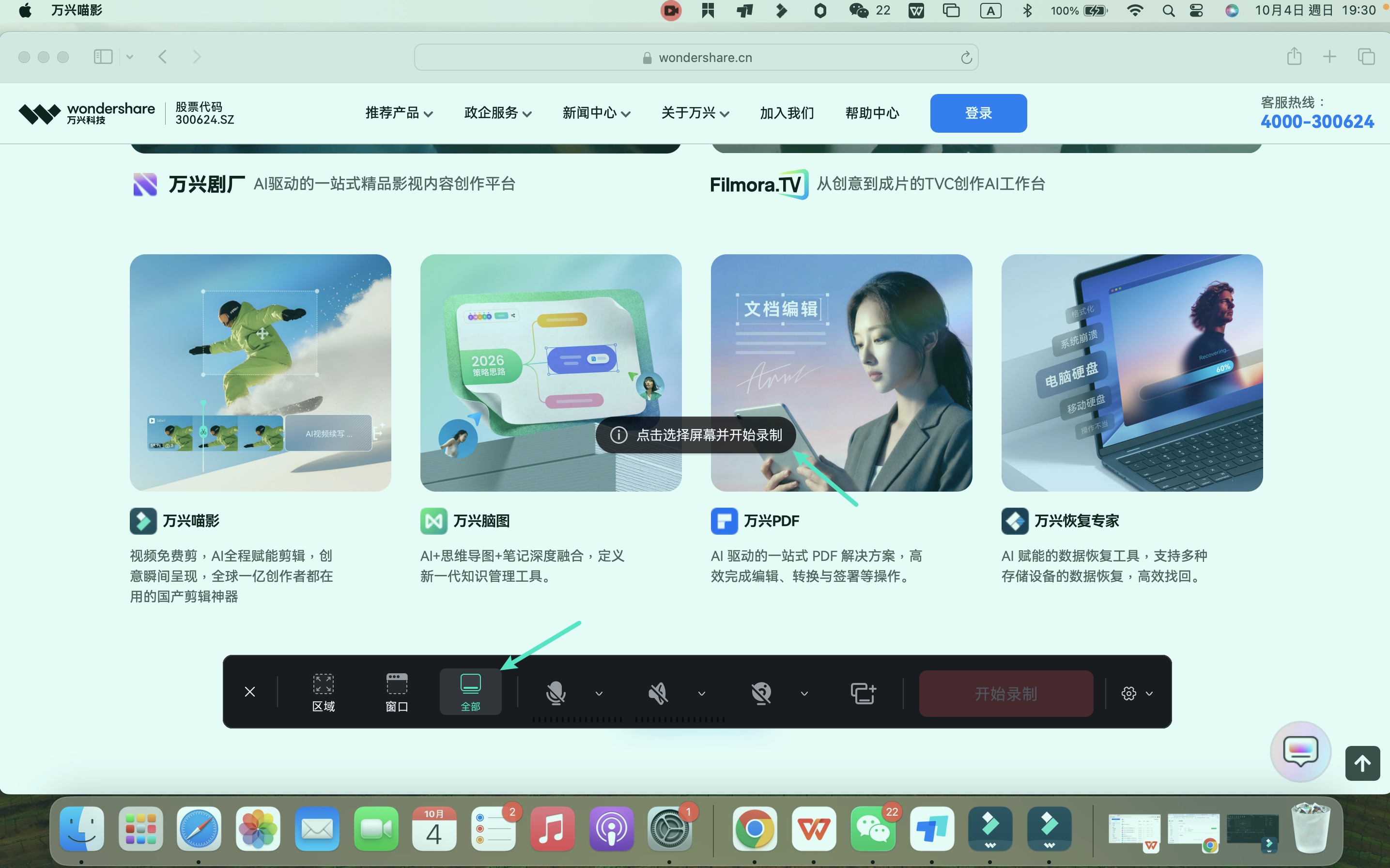Toggle the microphone in the recorder bar
Screen dimensions: 1390x868
pyautogui.click(x=556, y=693)
